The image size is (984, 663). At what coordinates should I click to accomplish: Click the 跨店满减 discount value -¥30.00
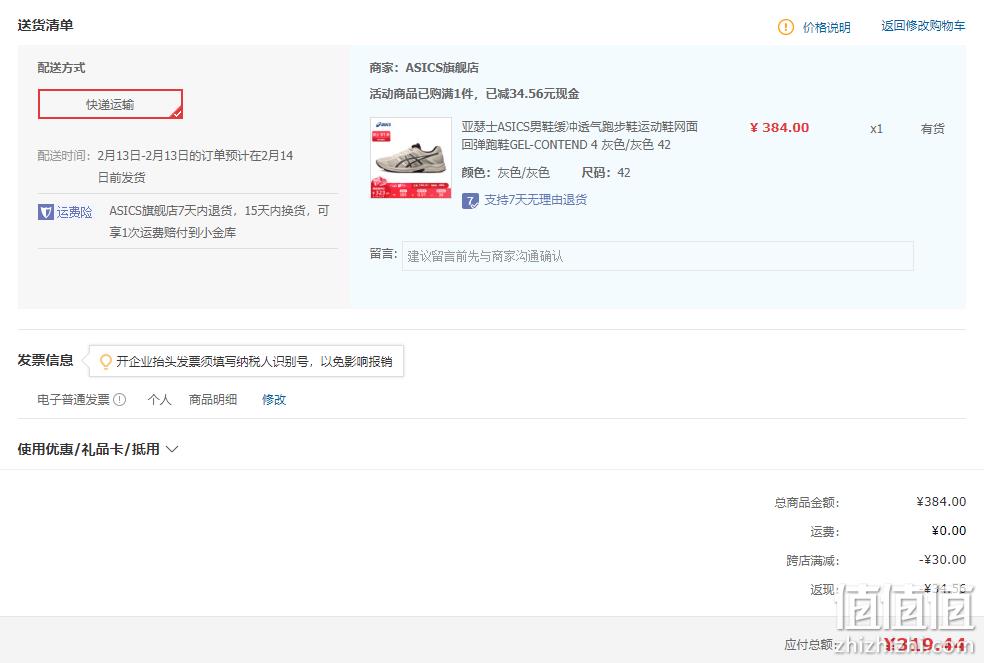point(943,559)
